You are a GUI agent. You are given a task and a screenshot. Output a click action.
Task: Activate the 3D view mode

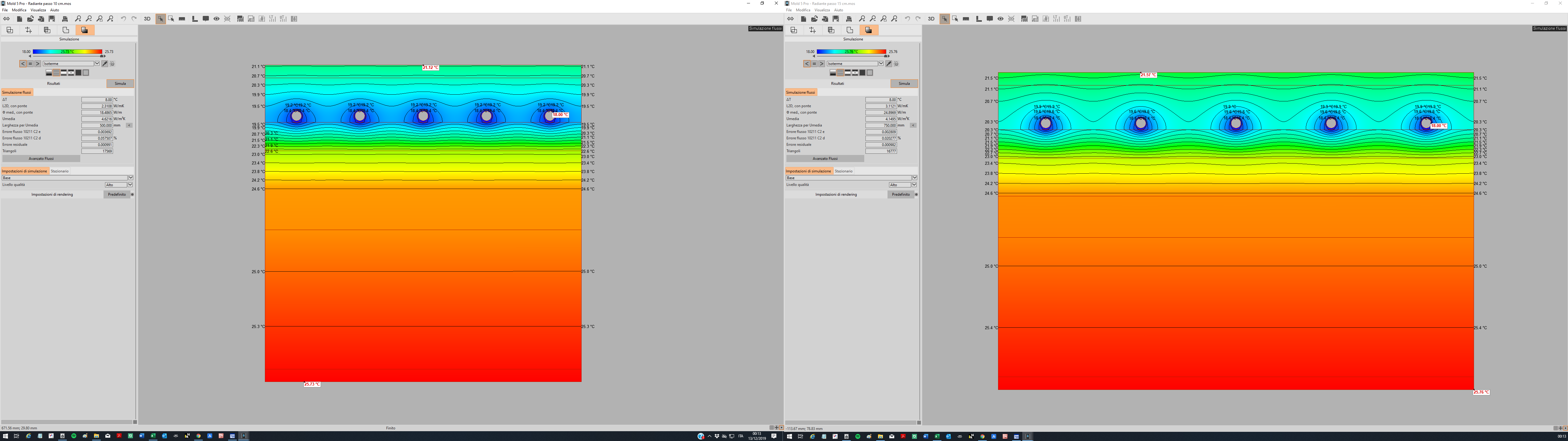tap(147, 19)
